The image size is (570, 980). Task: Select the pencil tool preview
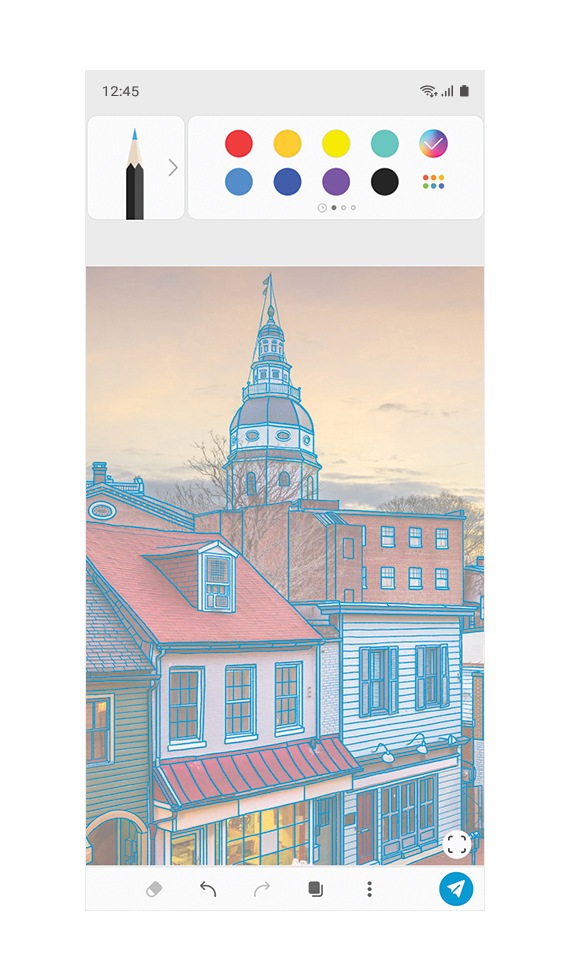[x=135, y=173]
